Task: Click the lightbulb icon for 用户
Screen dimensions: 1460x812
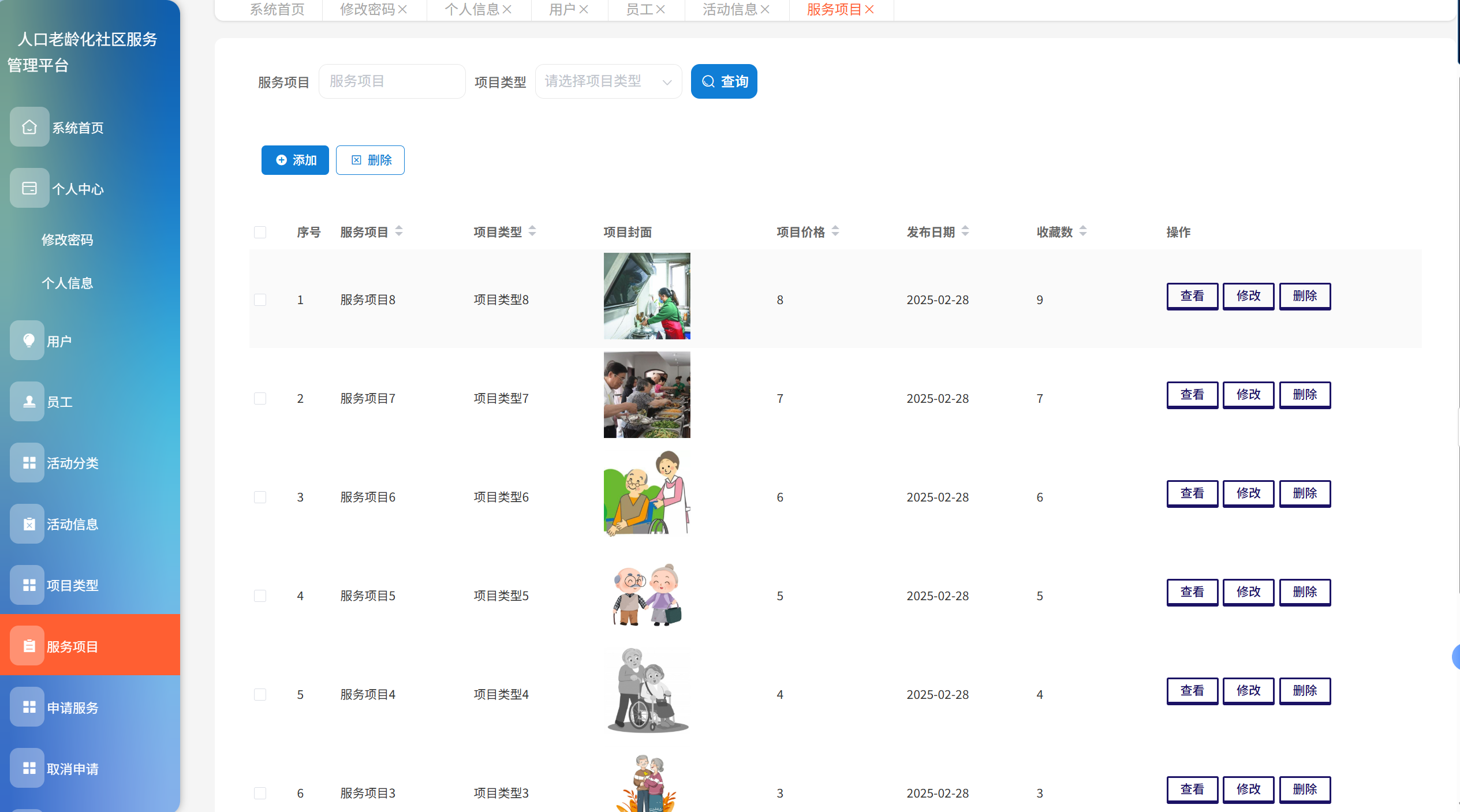Action: tap(28, 340)
